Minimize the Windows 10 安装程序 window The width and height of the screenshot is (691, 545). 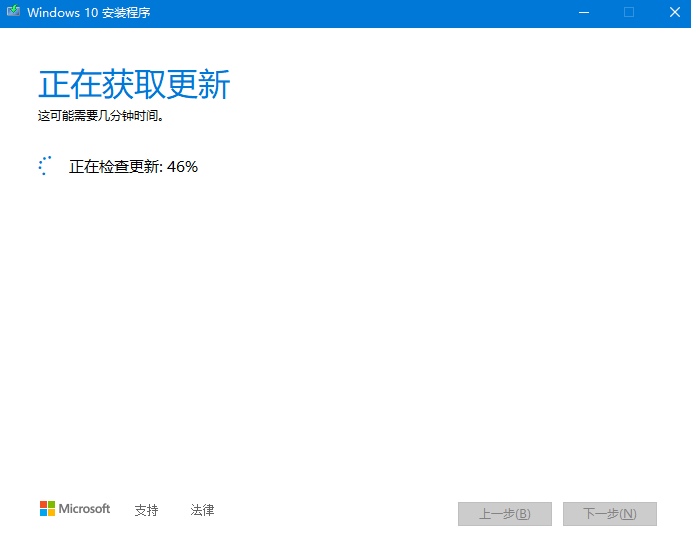coord(583,13)
